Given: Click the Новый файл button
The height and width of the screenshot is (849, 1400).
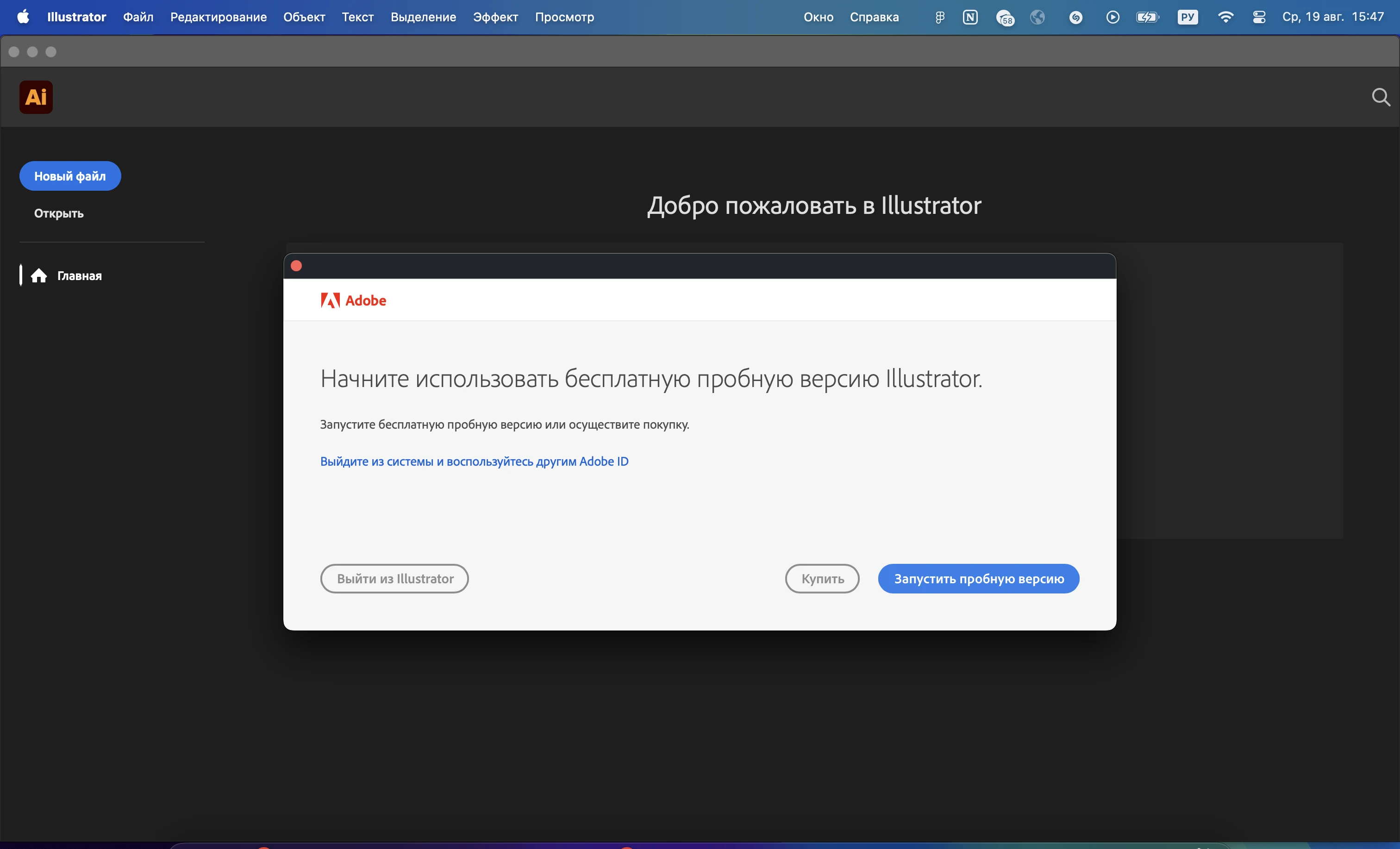Looking at the screenshot, I should tap(70, 176).
